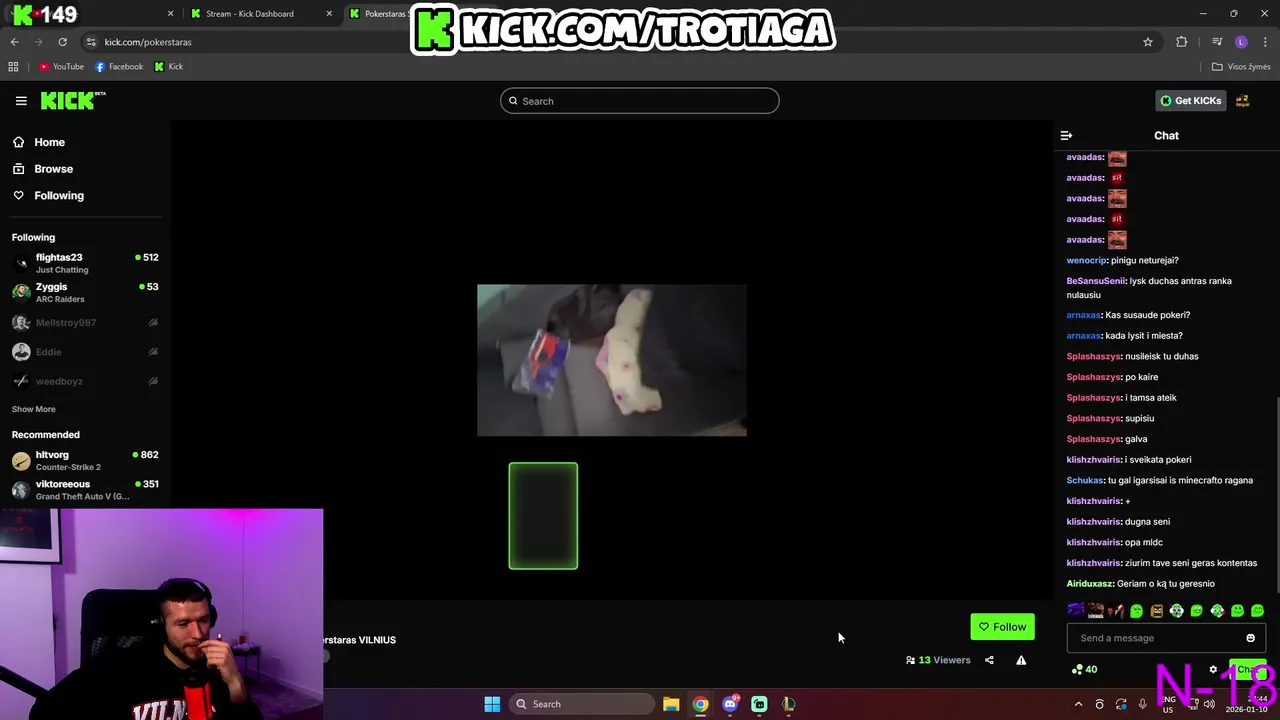This screenshot has width=1280, height=720.
Task: Report the stream using warning icon
Action: [1021, 660]
